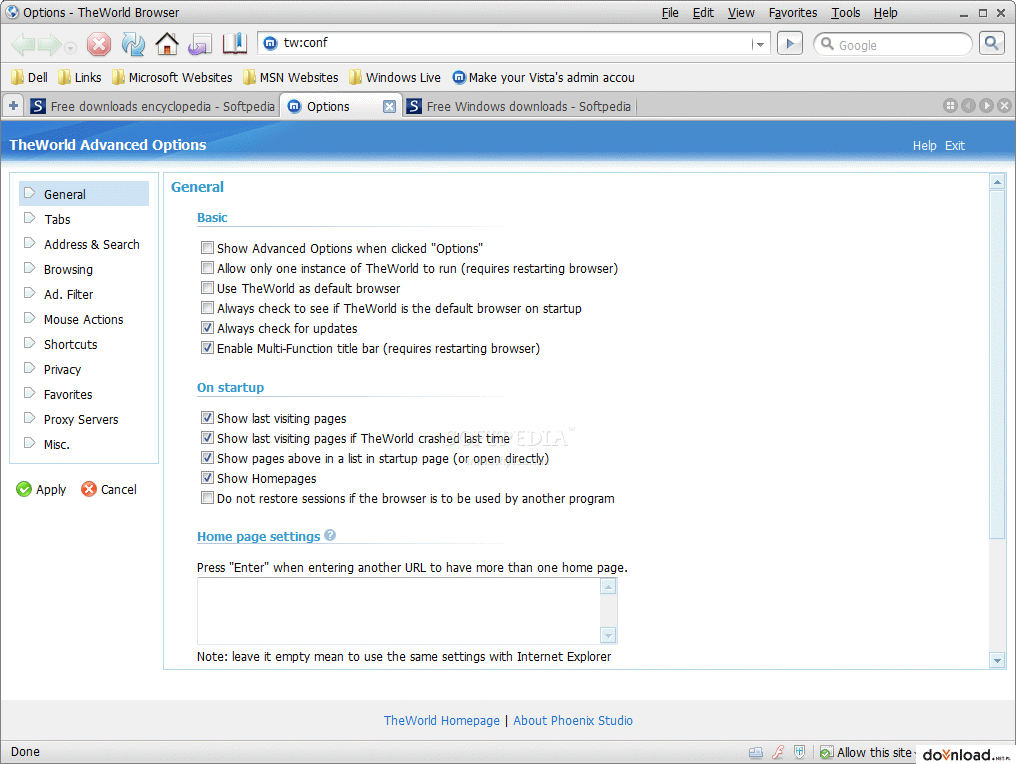Click the green Apply checkmark button

[x=41, y=489]
